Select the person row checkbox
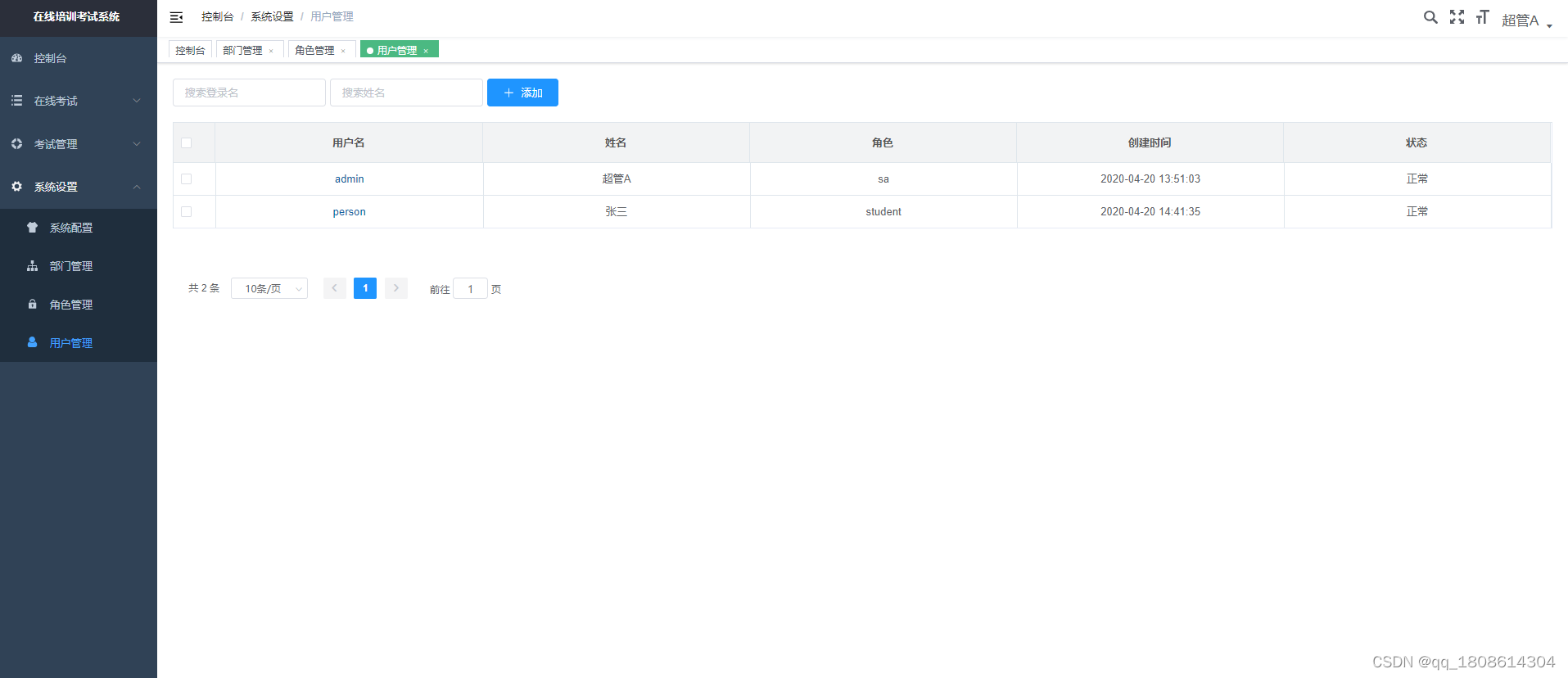This screenshot has height=678, width=1568. click(186, 211)
